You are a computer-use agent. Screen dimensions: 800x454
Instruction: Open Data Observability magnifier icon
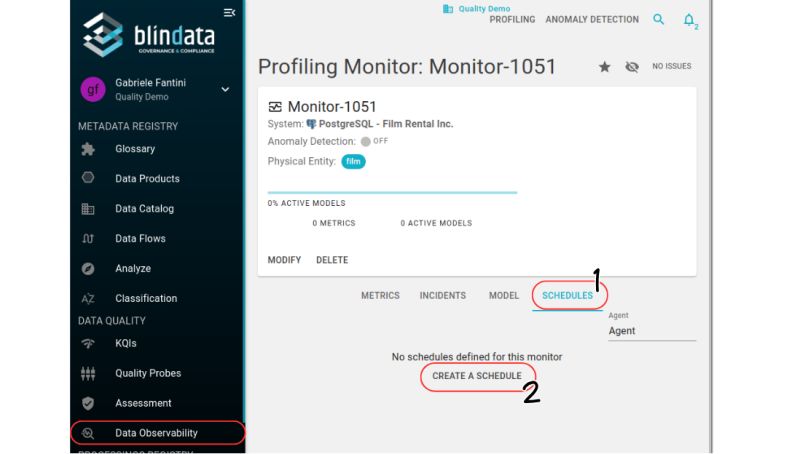click(x=88, y=433)
